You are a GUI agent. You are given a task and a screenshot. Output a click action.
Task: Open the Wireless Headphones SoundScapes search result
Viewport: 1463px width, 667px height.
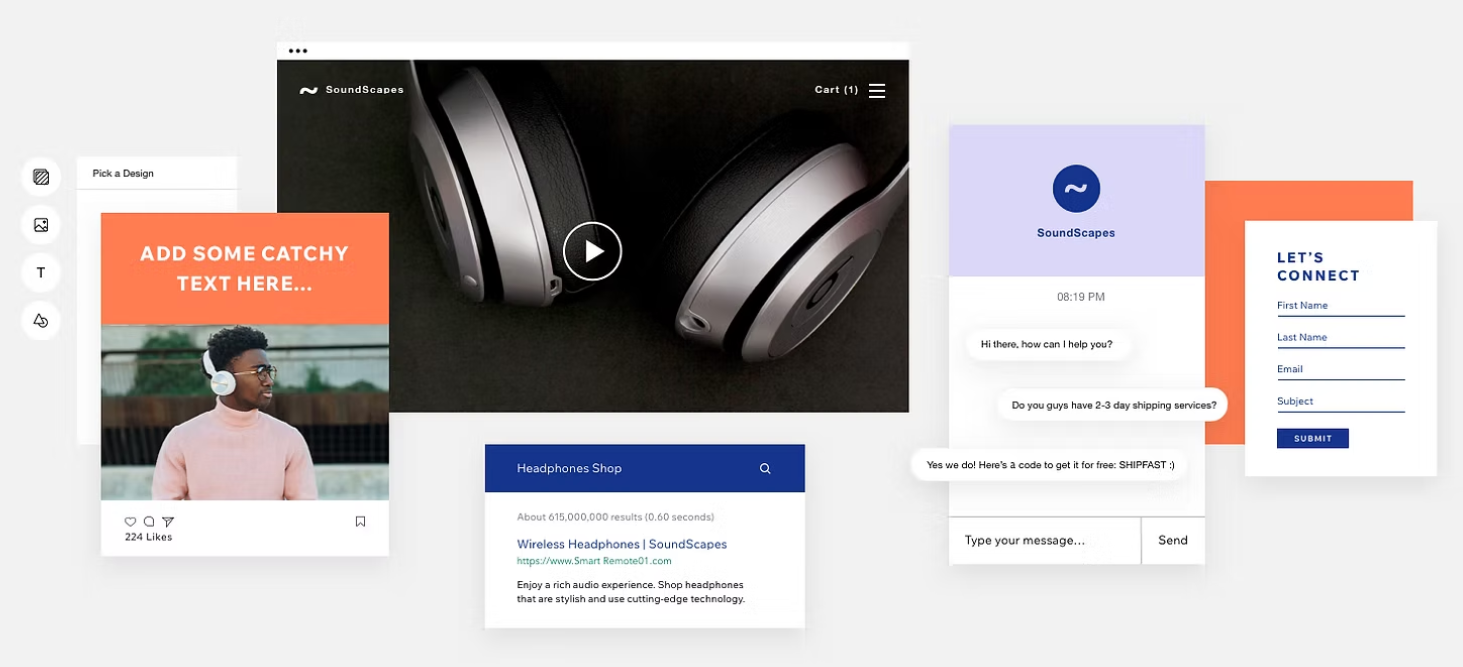pos(620,543)
